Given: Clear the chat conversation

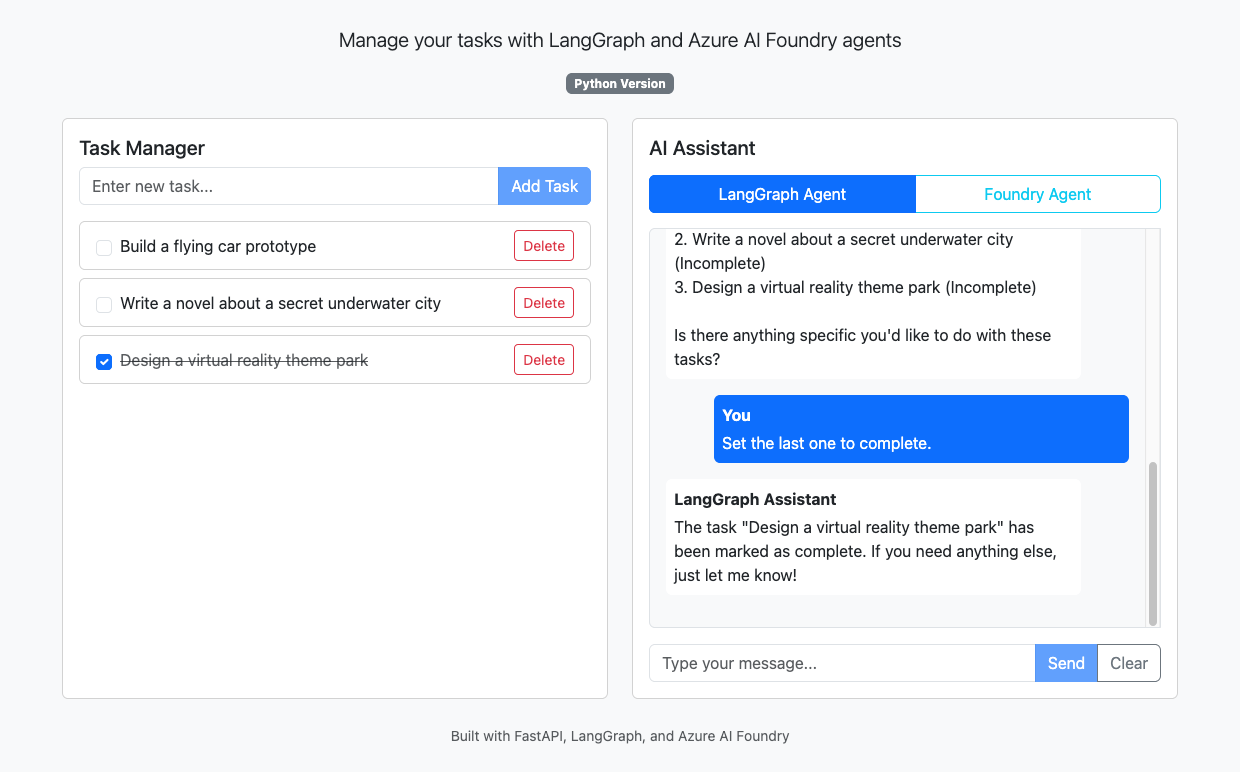Looking at the screenshot, I should 1129,663.
